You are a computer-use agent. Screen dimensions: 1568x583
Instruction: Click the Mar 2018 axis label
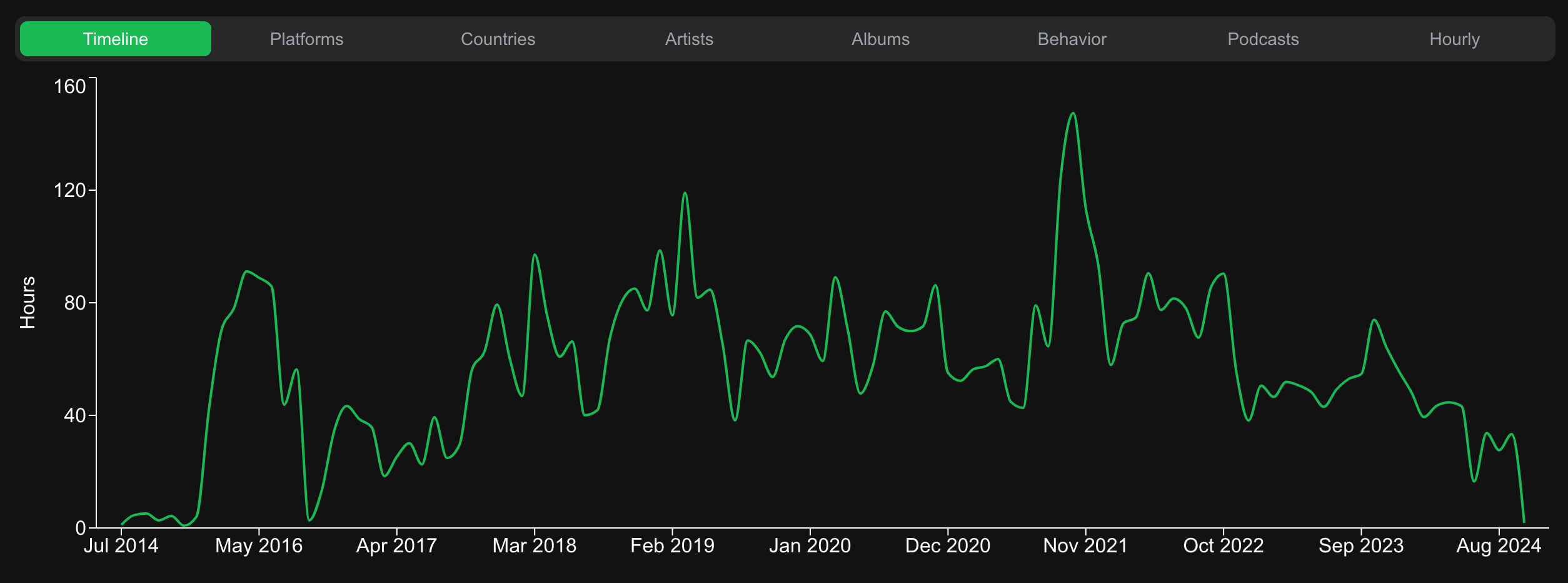coord(535,545)
